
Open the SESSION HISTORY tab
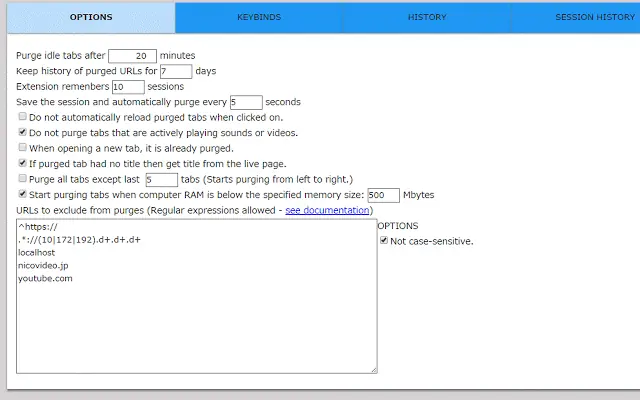click(x=576, y=18)
